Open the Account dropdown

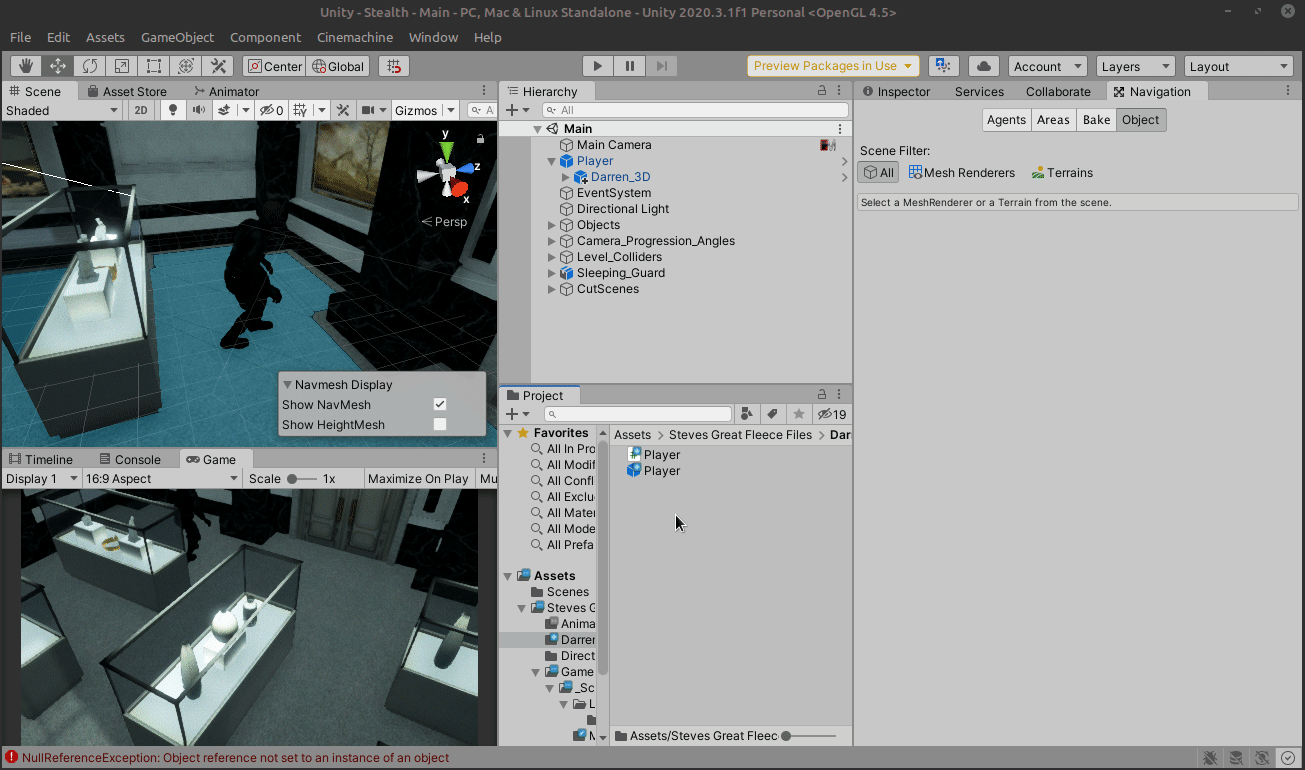tap(1047, 66)
